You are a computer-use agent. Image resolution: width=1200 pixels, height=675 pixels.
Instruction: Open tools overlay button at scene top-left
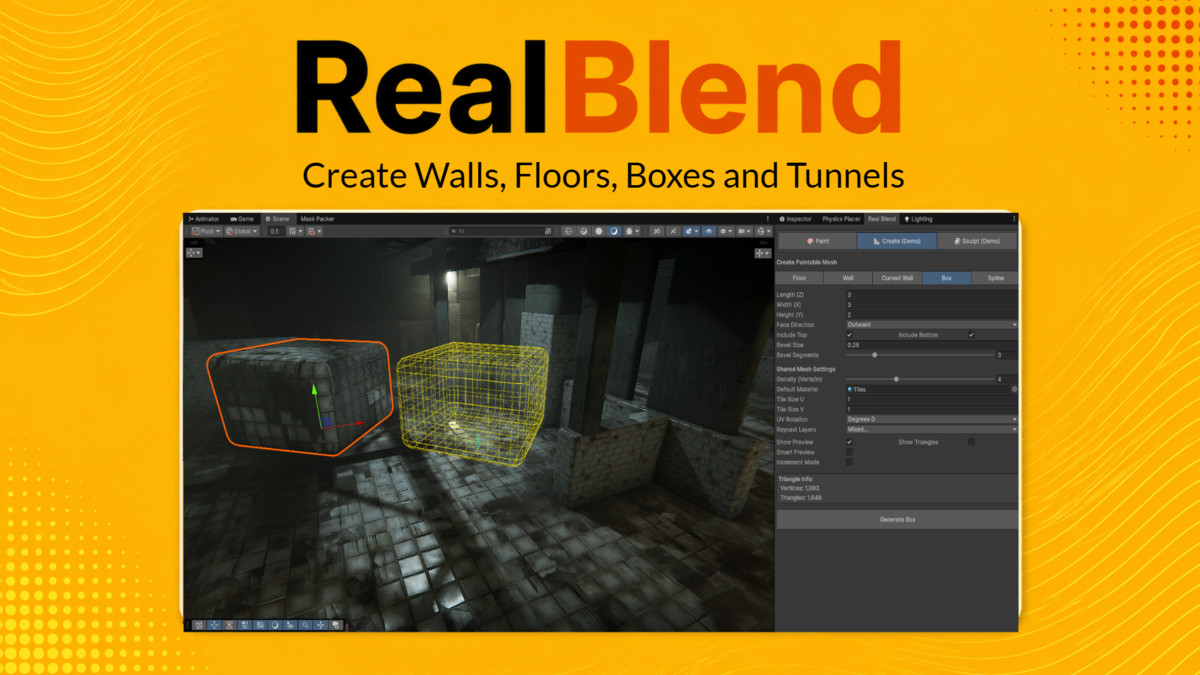coord(194,252)
